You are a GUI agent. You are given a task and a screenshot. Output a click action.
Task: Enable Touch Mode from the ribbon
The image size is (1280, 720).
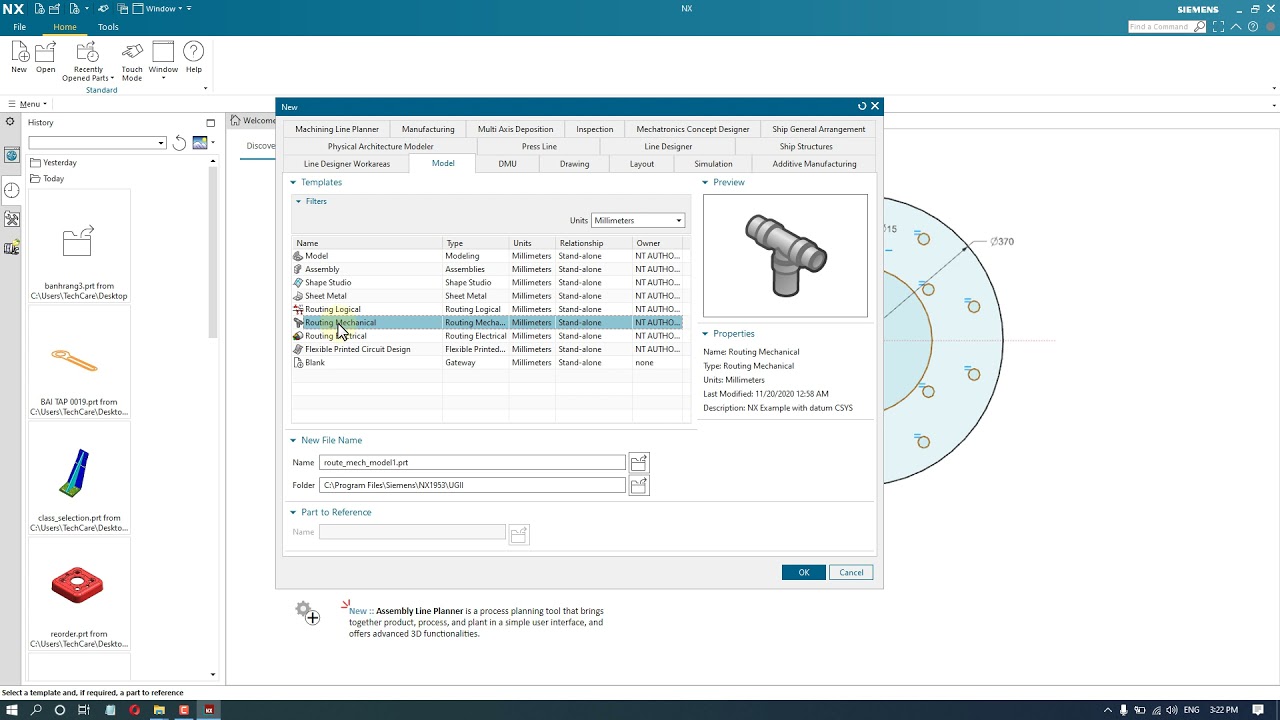coord(132,61)
